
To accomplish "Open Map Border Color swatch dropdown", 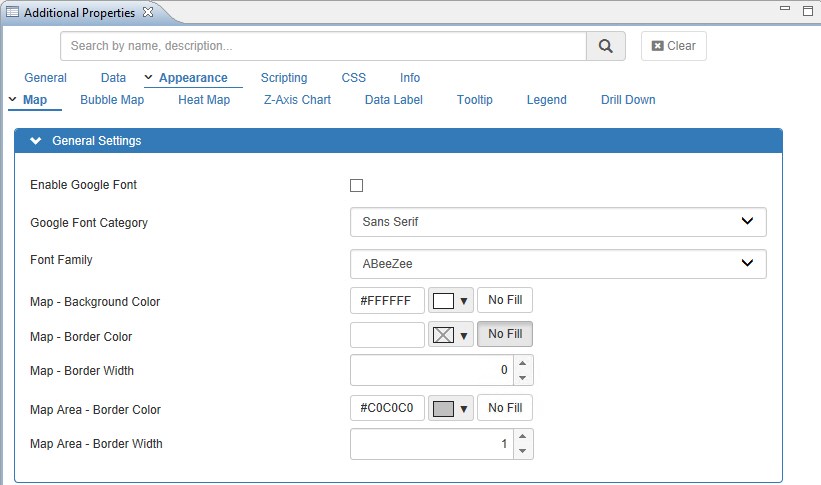I will (450, 334).
